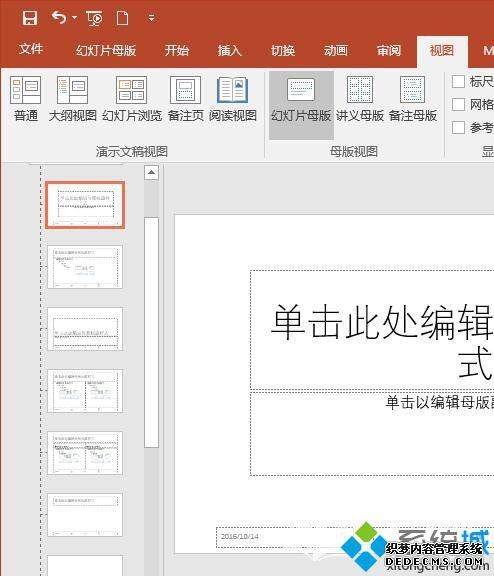Open the 动画 tab
This screenshot has width=494, height=576.
click(336, 50)
